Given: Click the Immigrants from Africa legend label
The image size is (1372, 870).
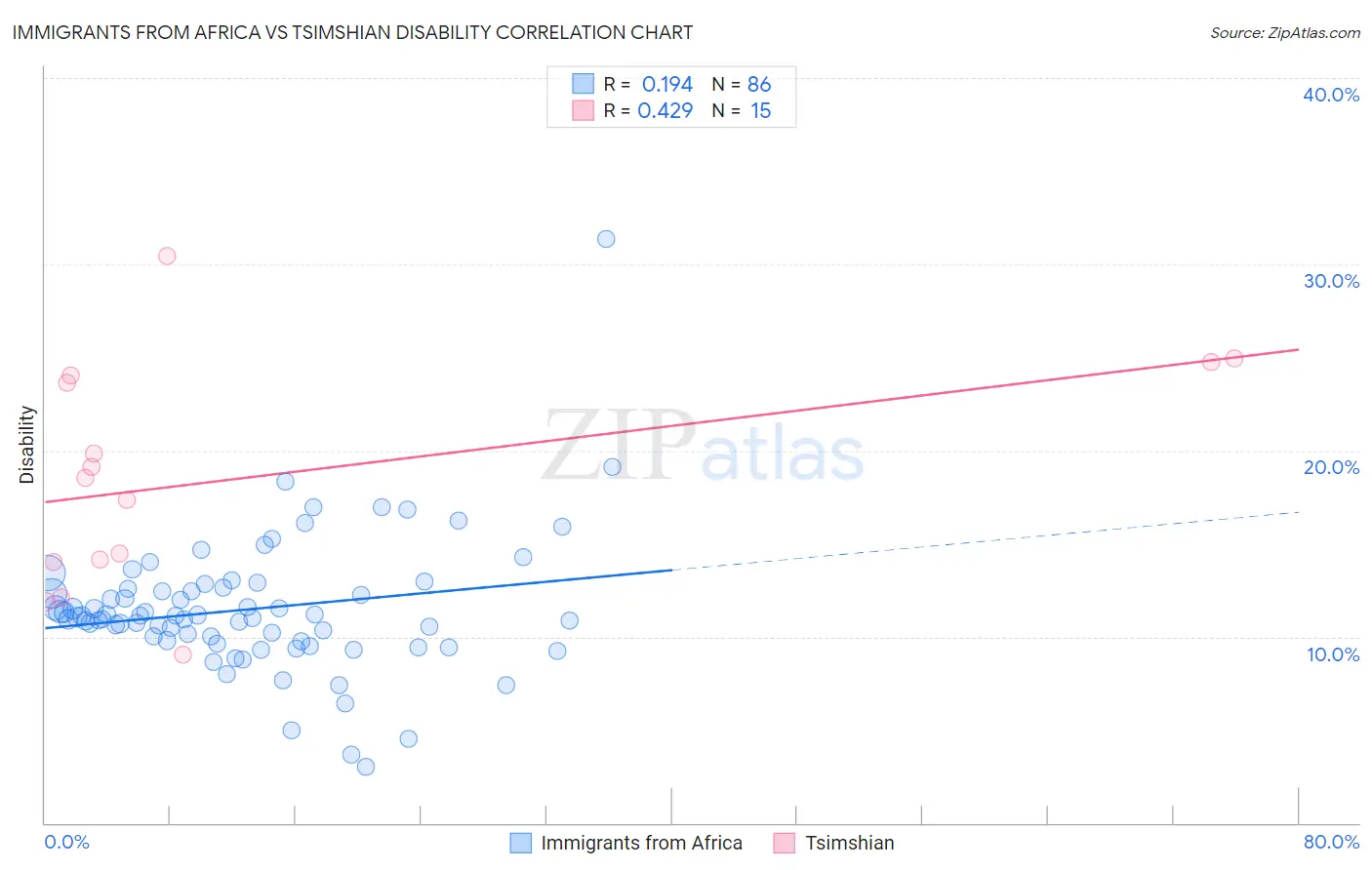Looking at the screenshot, I should pyautogui.click(x=641, y=843).
